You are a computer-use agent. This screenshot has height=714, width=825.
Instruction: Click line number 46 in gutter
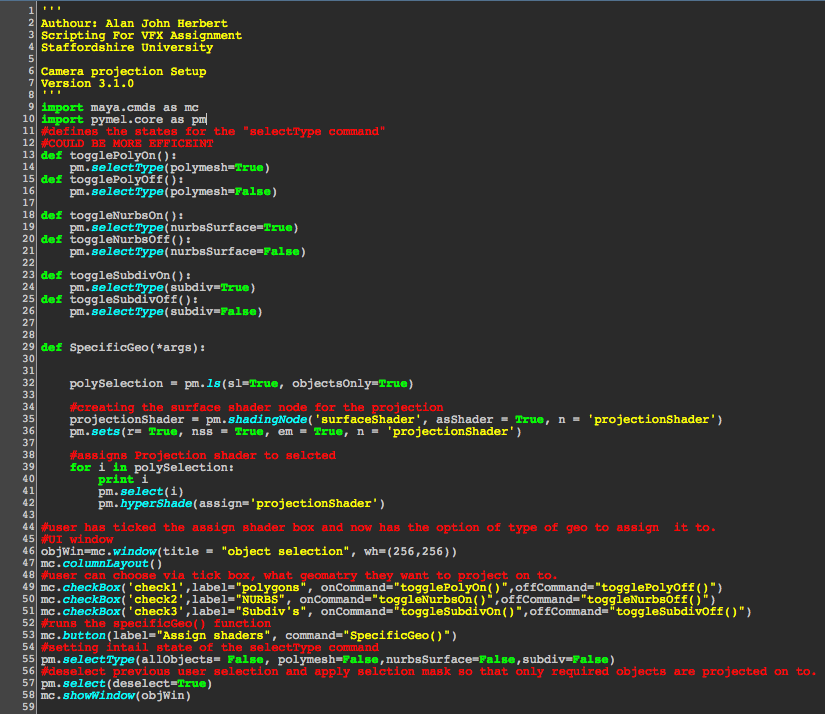click(28, 551)
